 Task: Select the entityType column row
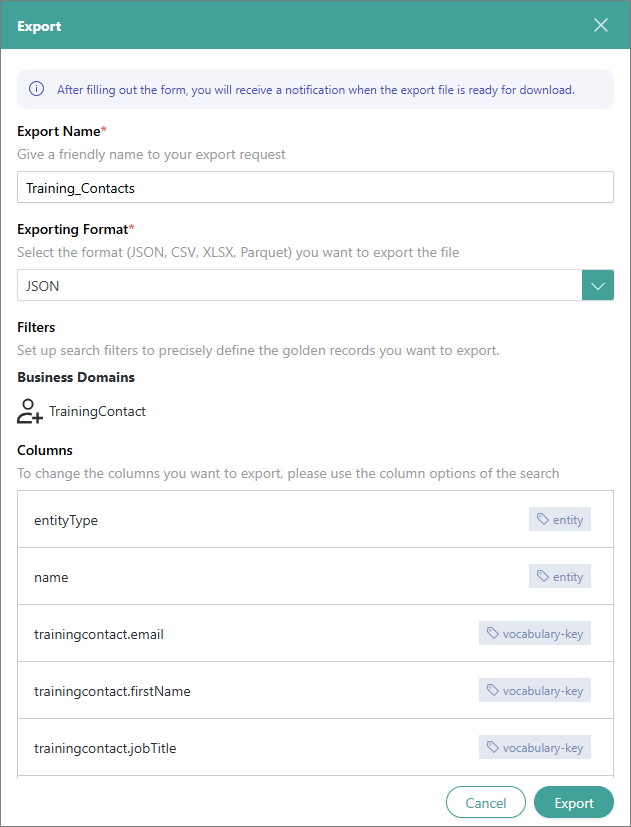pyautogui.click(x=316, y=520)
